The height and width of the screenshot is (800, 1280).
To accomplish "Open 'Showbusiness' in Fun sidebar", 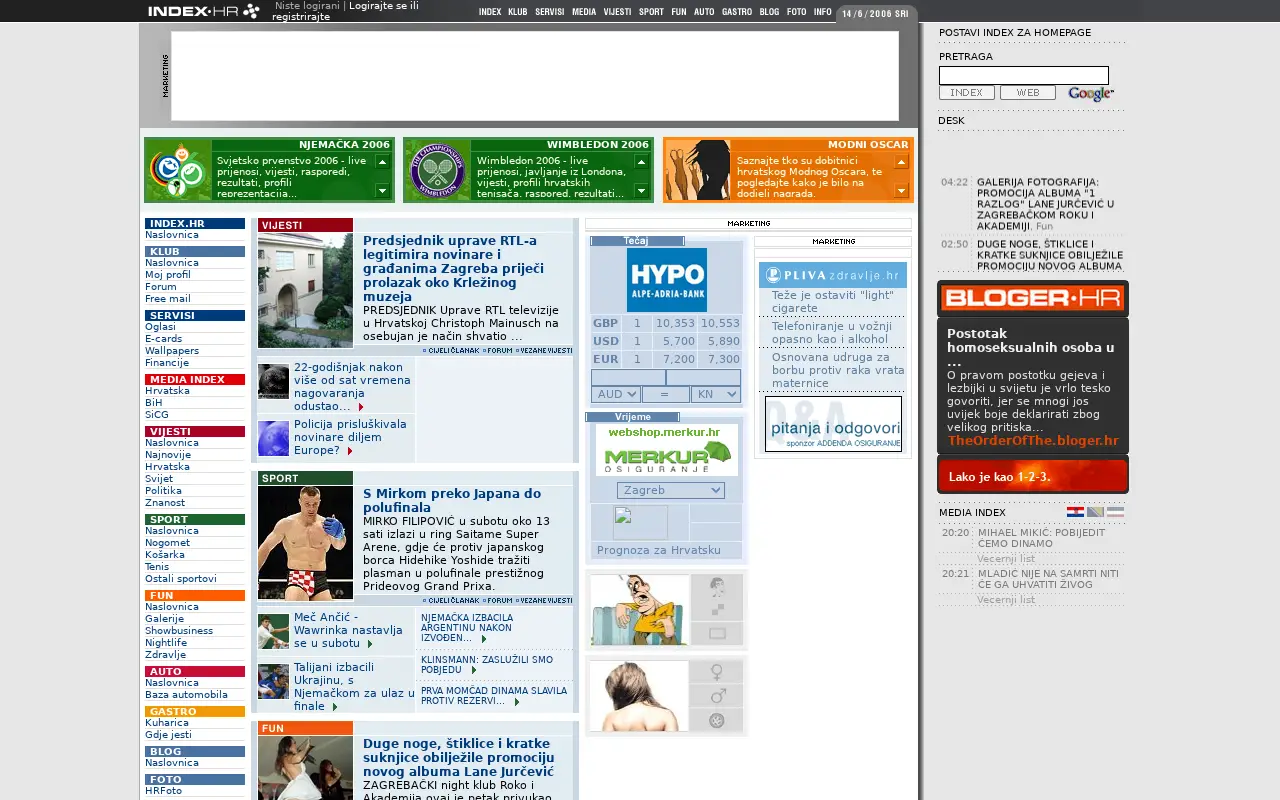I will click(179, 631).
